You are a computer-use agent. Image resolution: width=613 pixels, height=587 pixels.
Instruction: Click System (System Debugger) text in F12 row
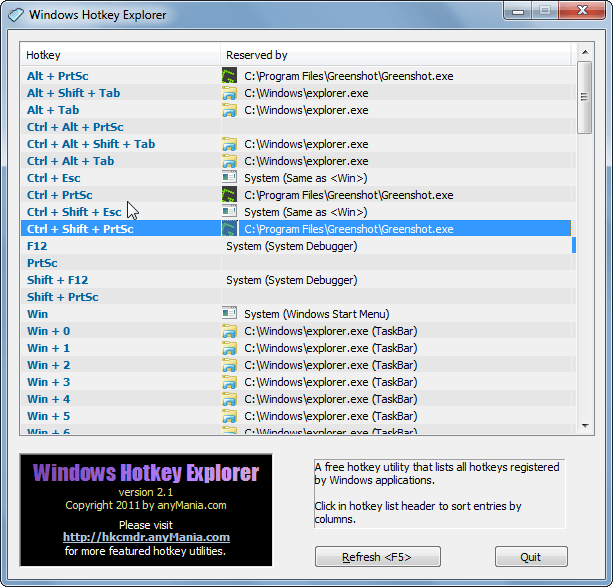[292, 246]
